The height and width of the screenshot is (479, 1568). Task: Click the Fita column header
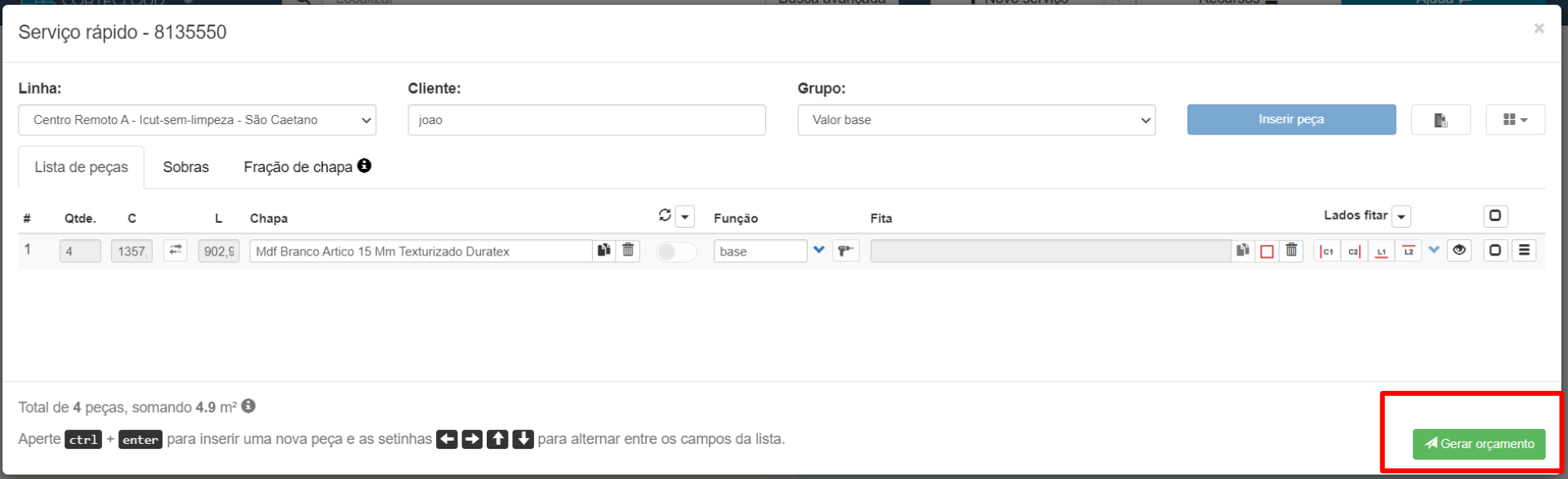(881, 219)
